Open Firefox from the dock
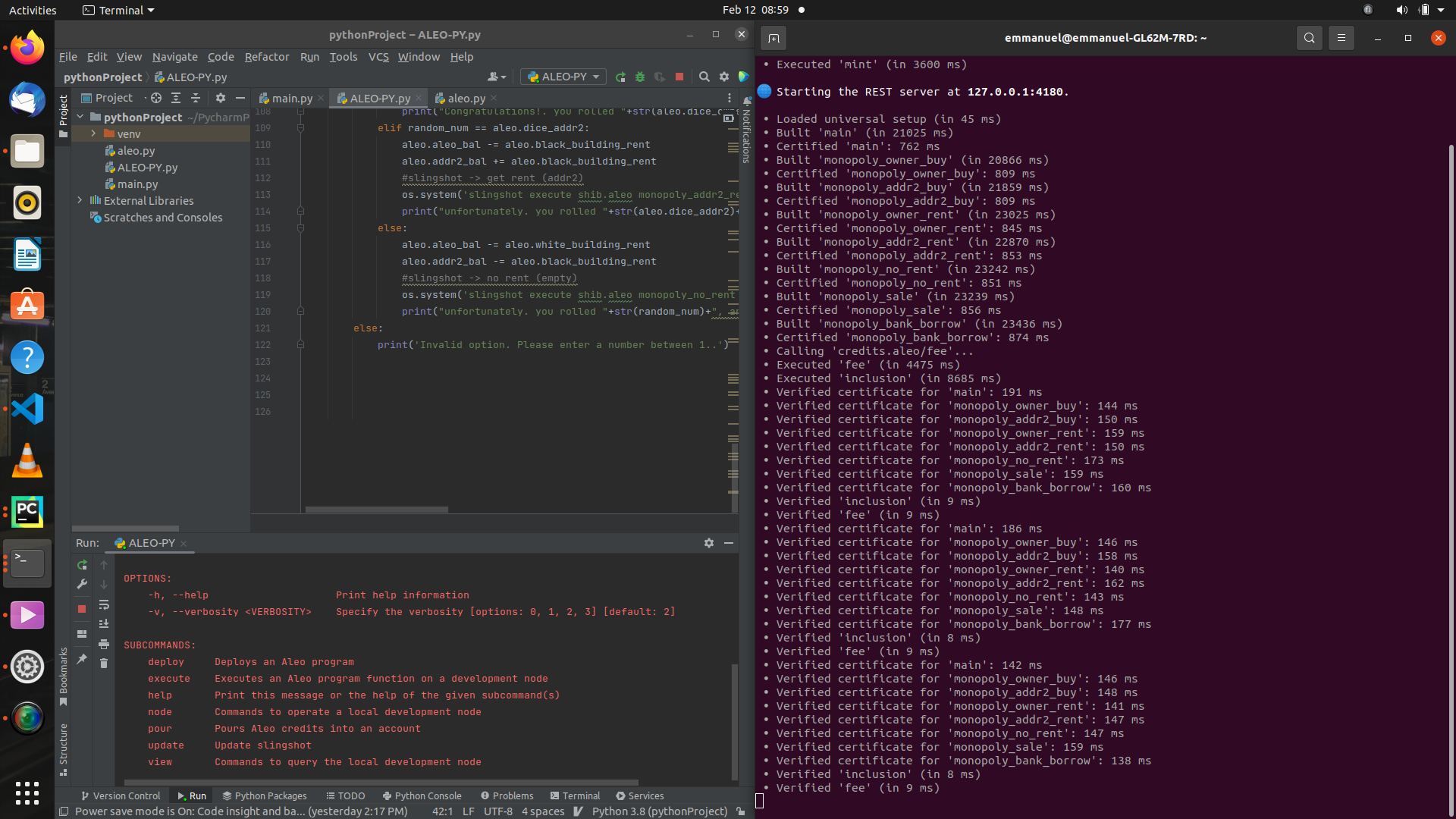This screenshot has height=819, width=1456. (x=27, y=48)
